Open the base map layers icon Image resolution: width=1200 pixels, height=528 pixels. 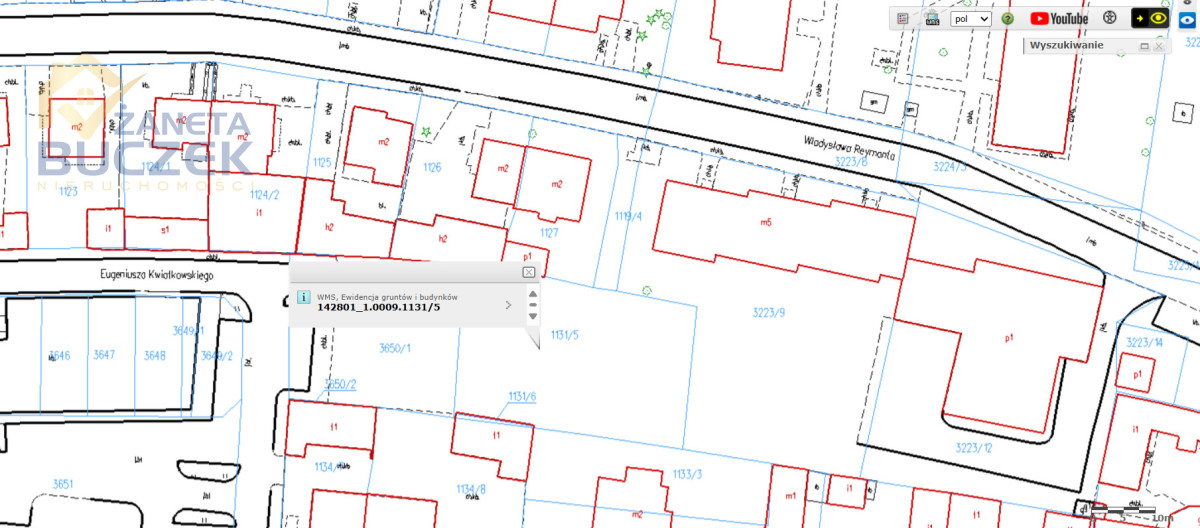932,18
